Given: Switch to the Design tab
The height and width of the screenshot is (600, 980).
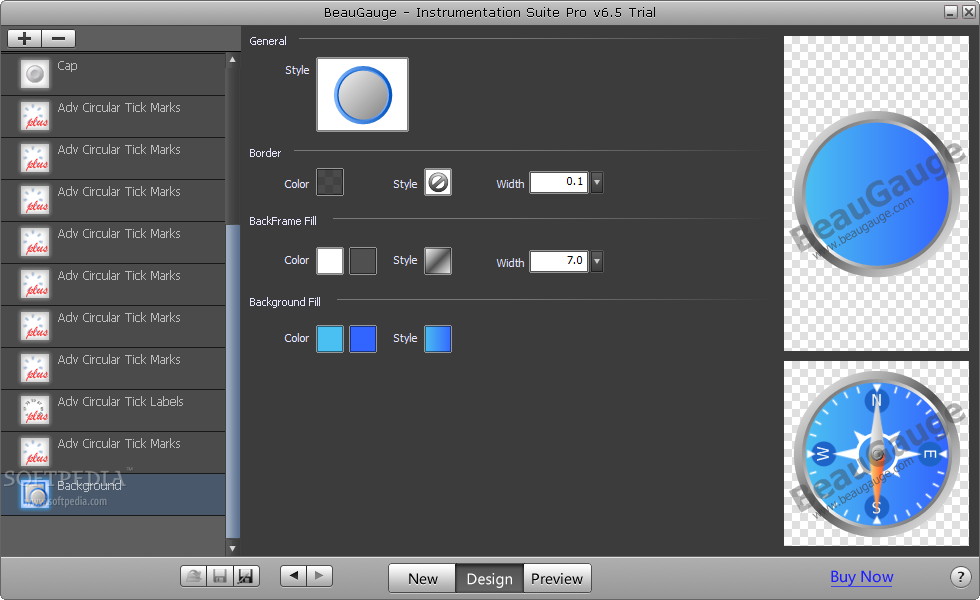Looking at the screenshot, I should (x=489, y=579).
